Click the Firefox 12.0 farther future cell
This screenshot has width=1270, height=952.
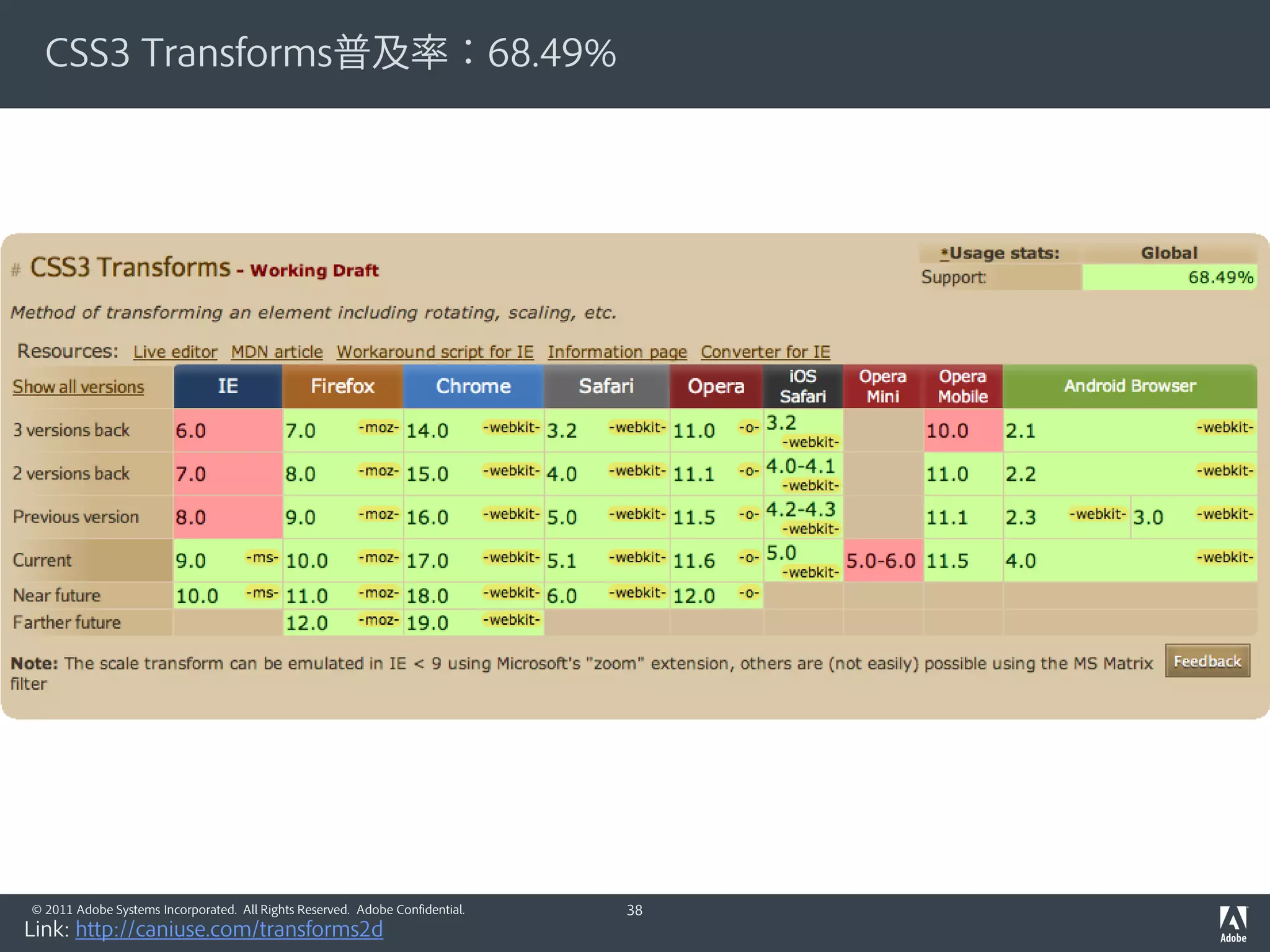coord(342,622)
